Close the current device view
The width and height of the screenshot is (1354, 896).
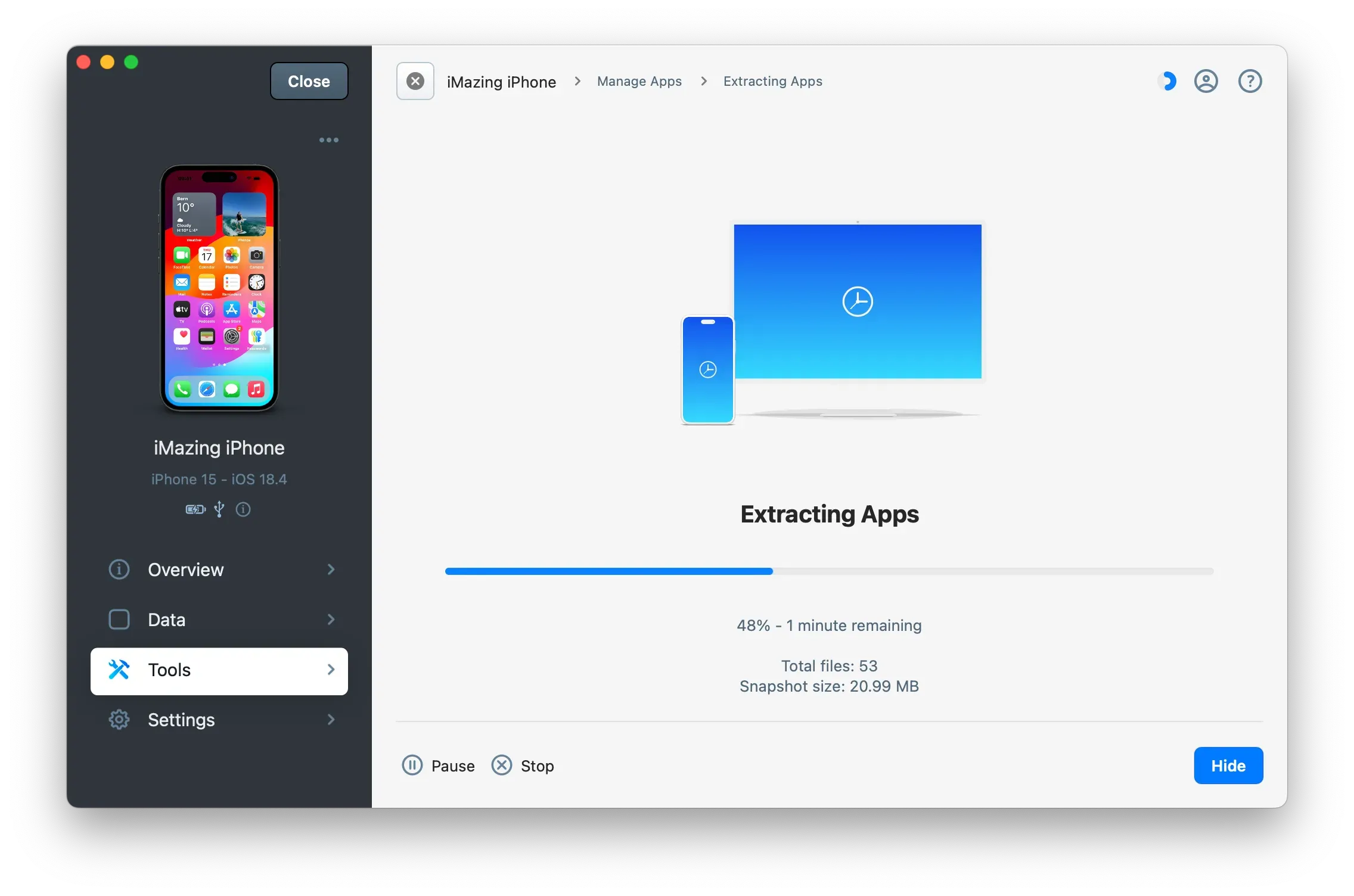point(308,81)
